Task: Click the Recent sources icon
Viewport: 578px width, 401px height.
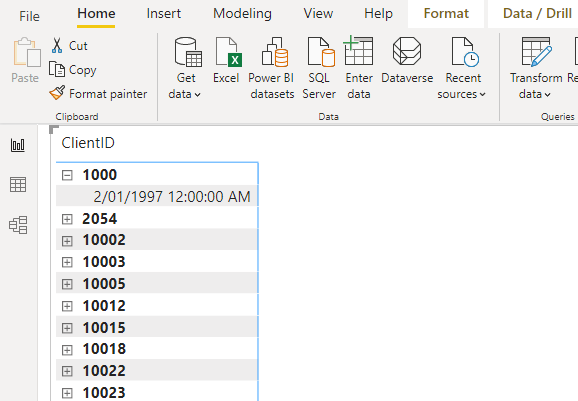Action: tap(465, 52)
